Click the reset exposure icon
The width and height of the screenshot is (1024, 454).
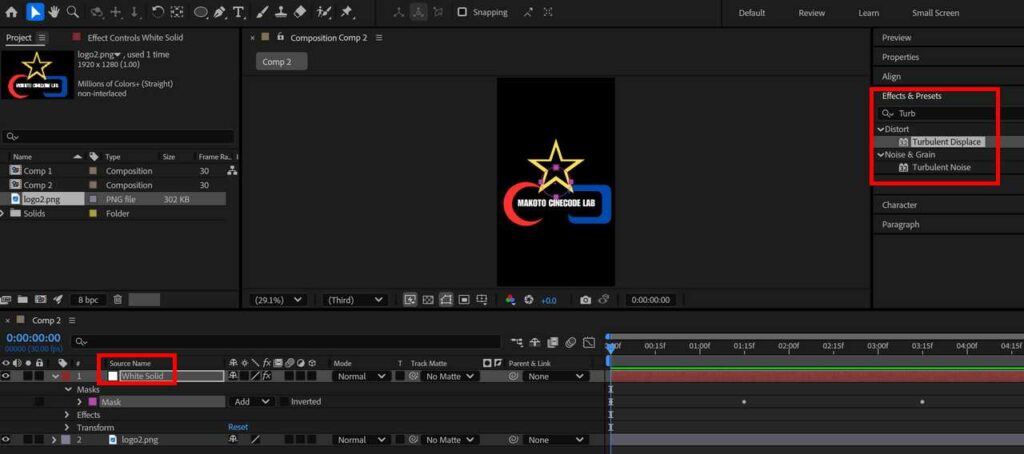pyautogui.click(x=529, y=300)
